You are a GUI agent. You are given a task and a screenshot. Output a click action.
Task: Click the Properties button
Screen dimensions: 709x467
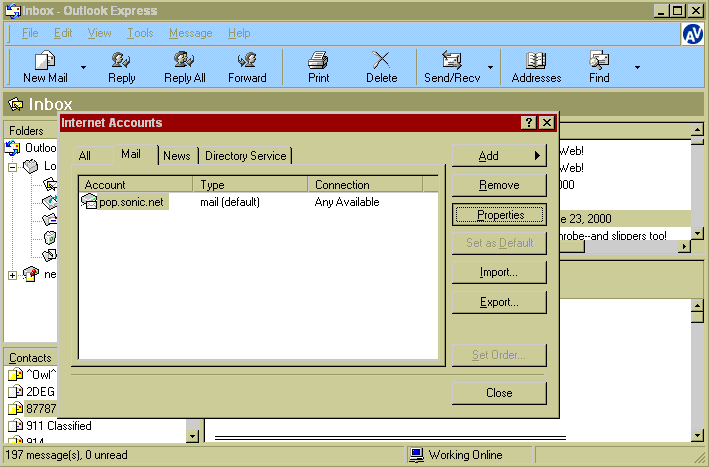tap(499, 215)
